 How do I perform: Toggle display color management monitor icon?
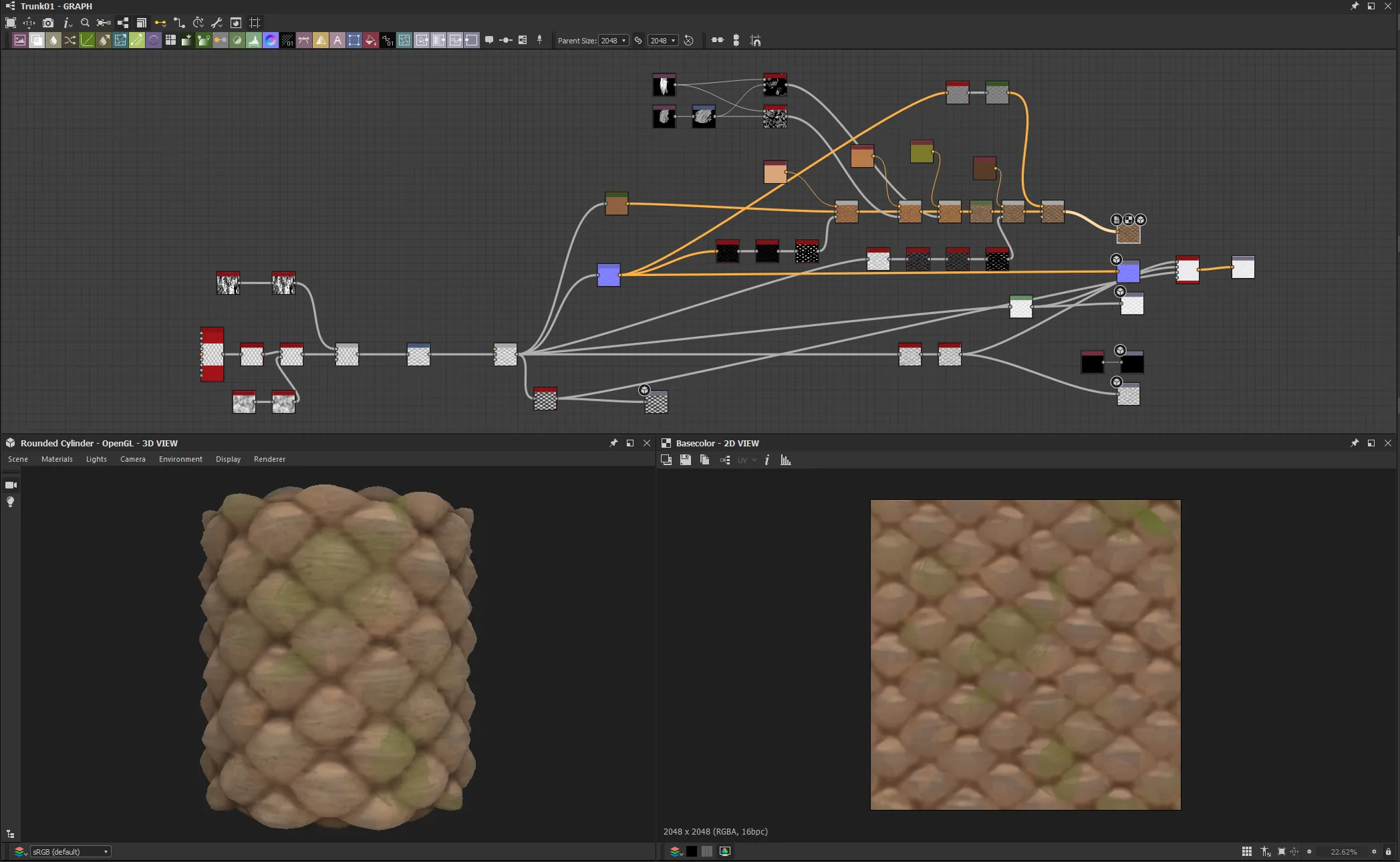click(x=725, y=851)
